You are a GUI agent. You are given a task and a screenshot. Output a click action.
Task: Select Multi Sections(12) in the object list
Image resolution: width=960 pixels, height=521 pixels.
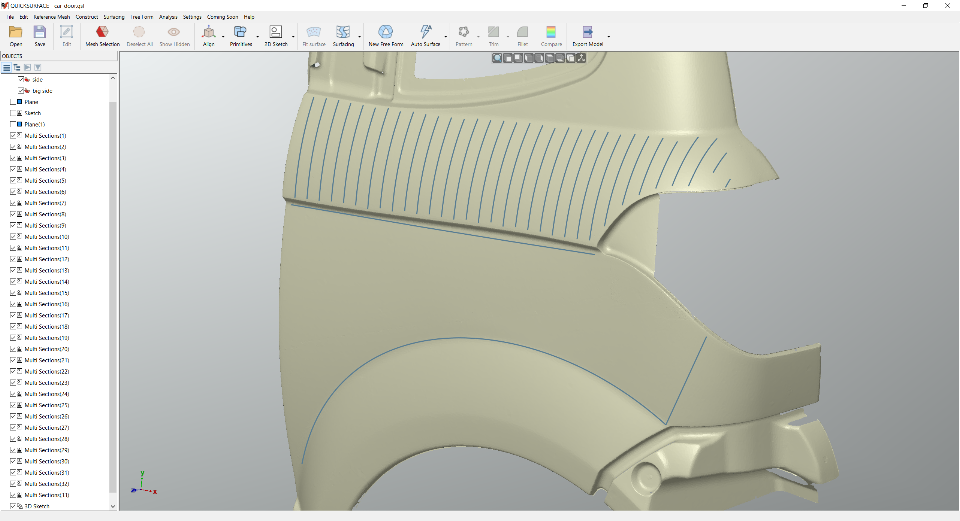click(47, 259)
